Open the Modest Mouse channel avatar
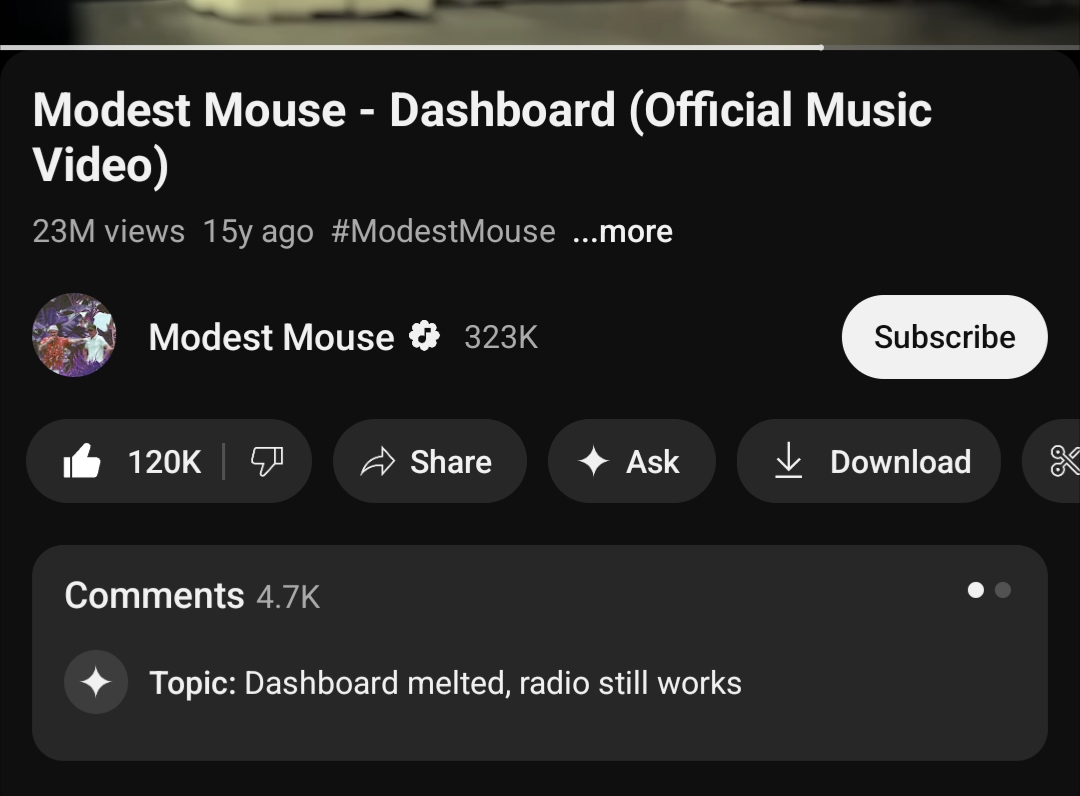 click(74, 336)
